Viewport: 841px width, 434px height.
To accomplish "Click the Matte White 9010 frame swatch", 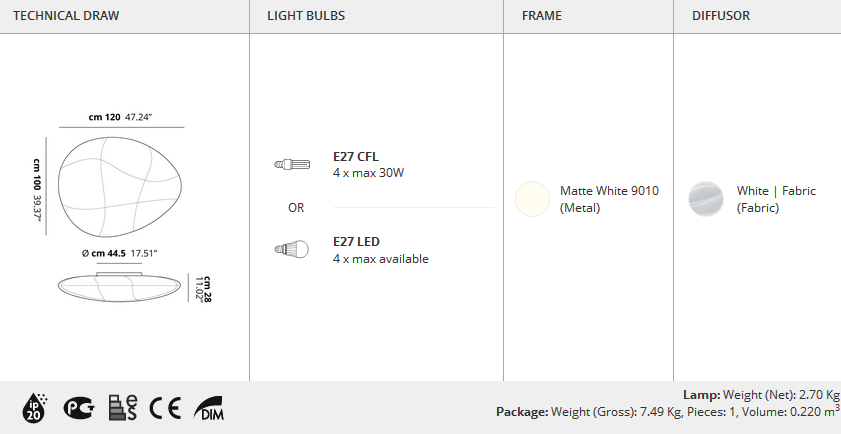I will (x=532, y=199).
